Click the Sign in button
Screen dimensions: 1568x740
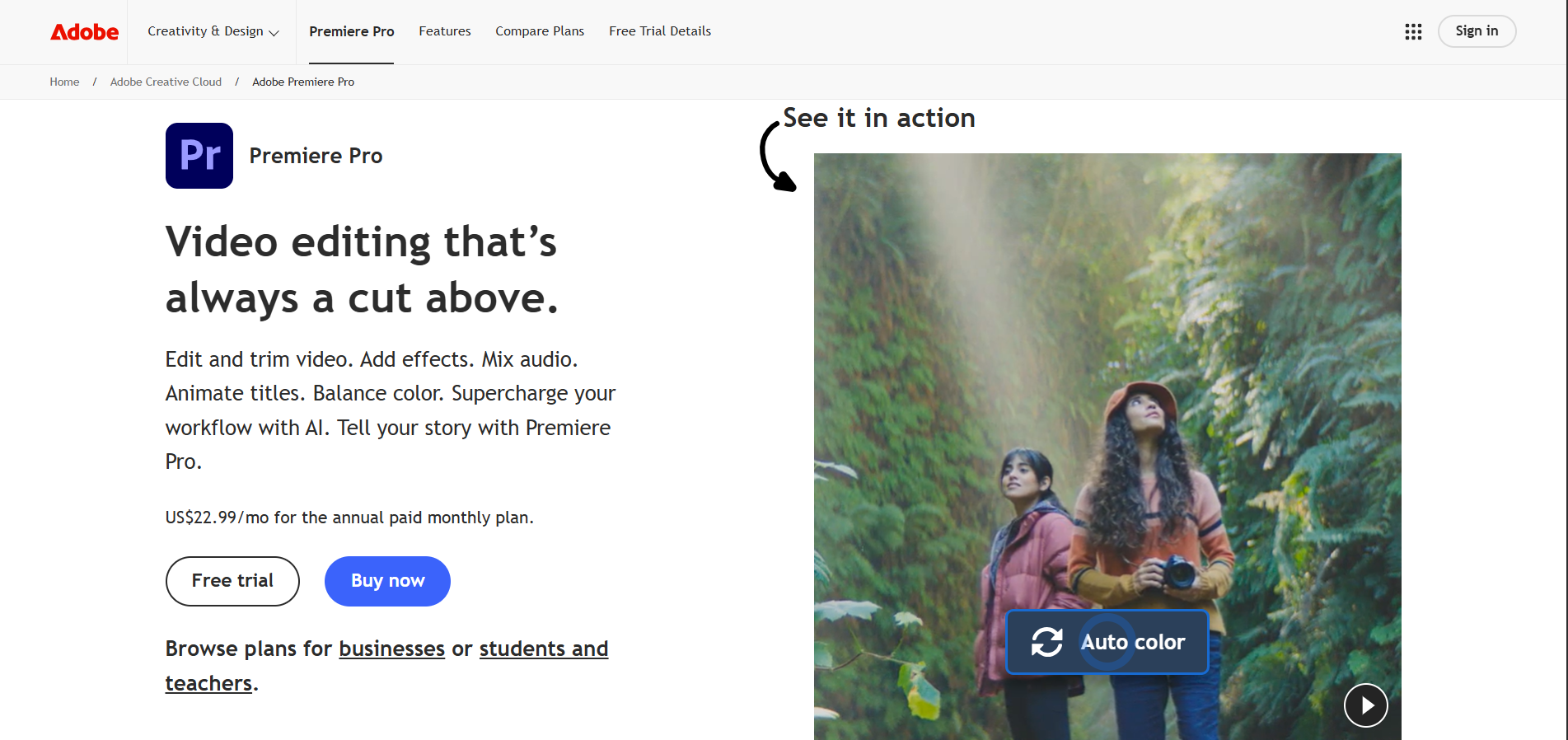pyautogui.click(x=1476, y=31)
